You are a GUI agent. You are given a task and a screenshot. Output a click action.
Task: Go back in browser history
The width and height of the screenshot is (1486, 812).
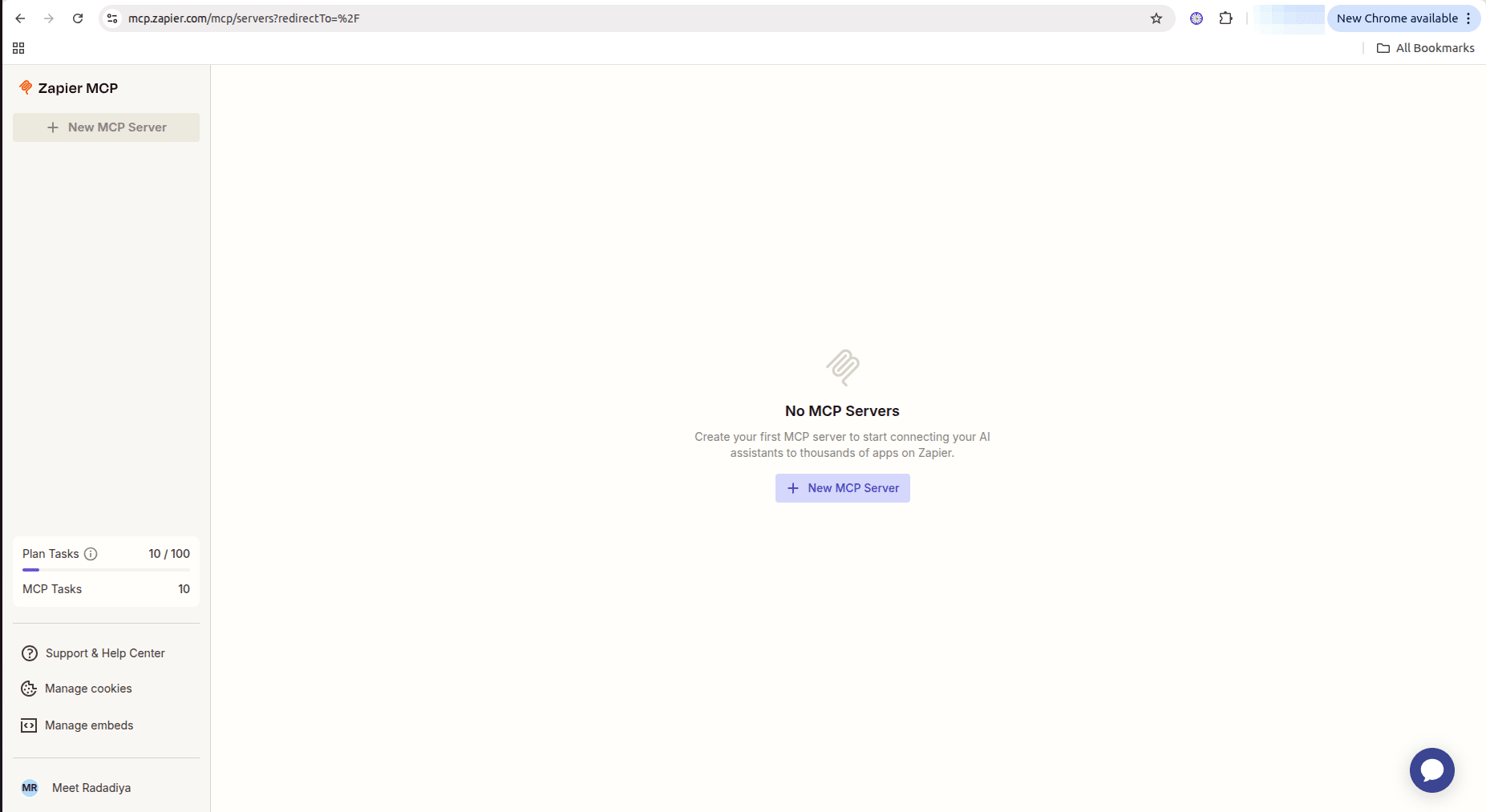[x=20, y=18]
